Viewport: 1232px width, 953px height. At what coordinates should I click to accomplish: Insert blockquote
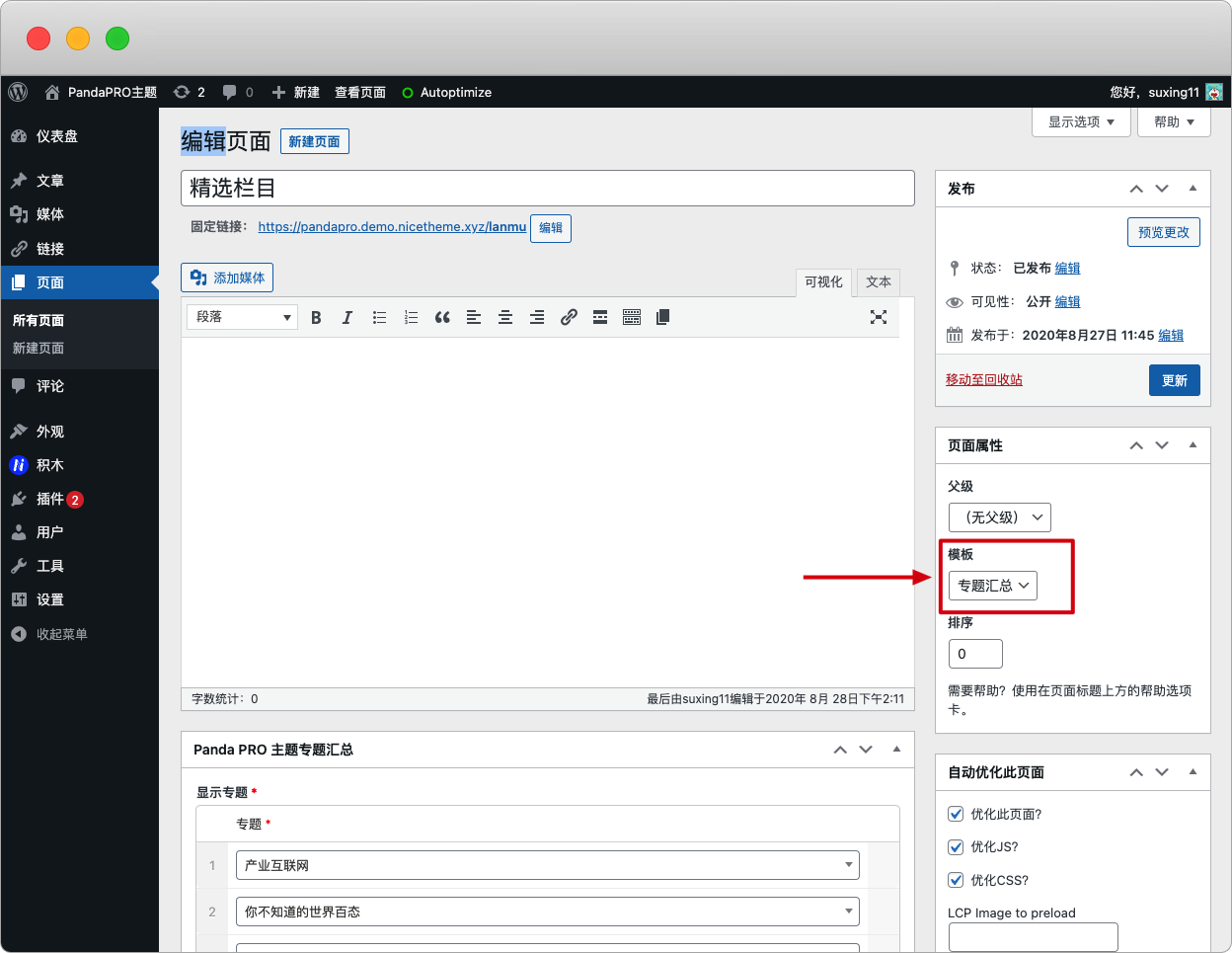click(x=442, y=317)
